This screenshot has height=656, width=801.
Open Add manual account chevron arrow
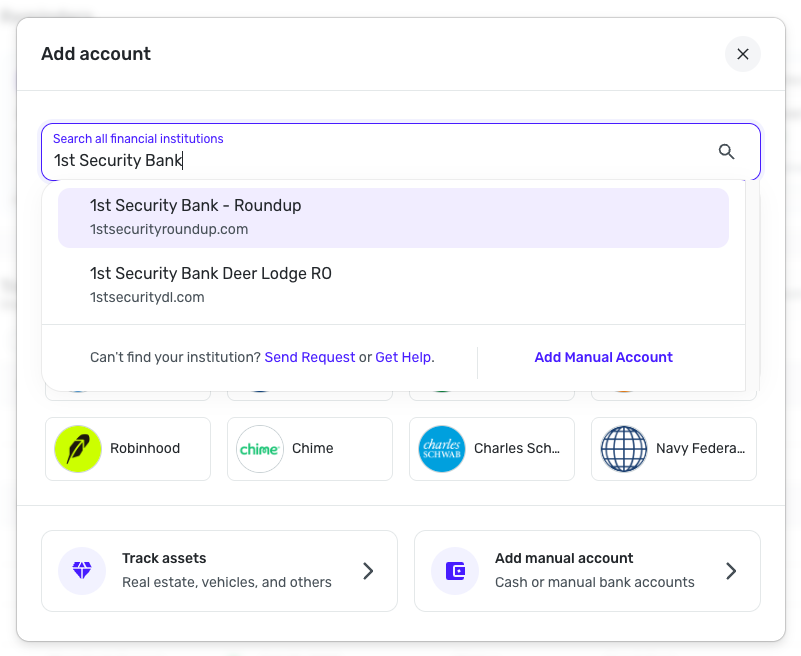pos(731,571)
